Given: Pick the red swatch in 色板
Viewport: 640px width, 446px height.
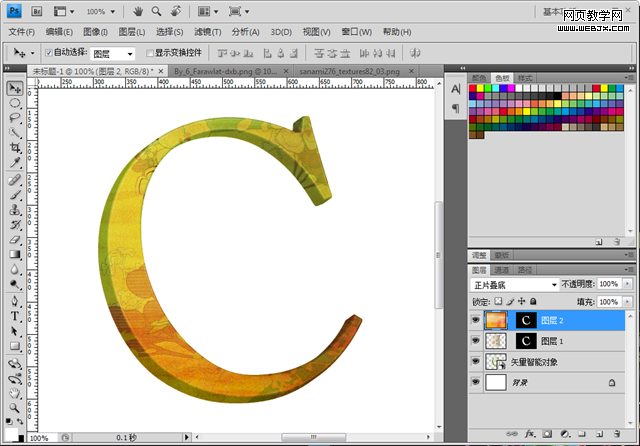Looking at the screenshot, I should [473, 88].
